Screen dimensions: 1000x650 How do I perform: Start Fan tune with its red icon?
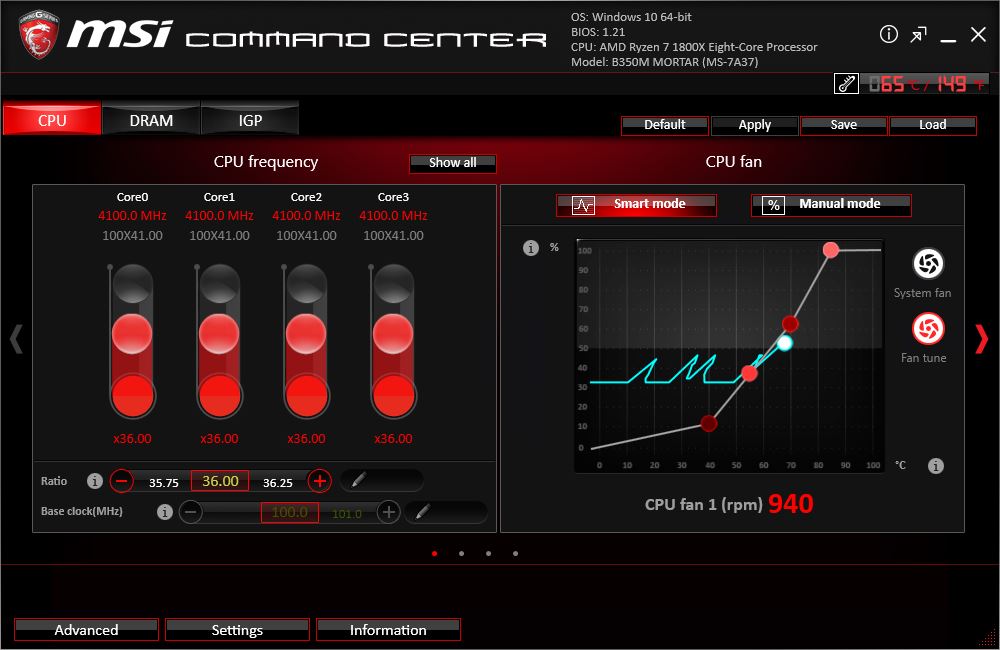coord(928,329)
